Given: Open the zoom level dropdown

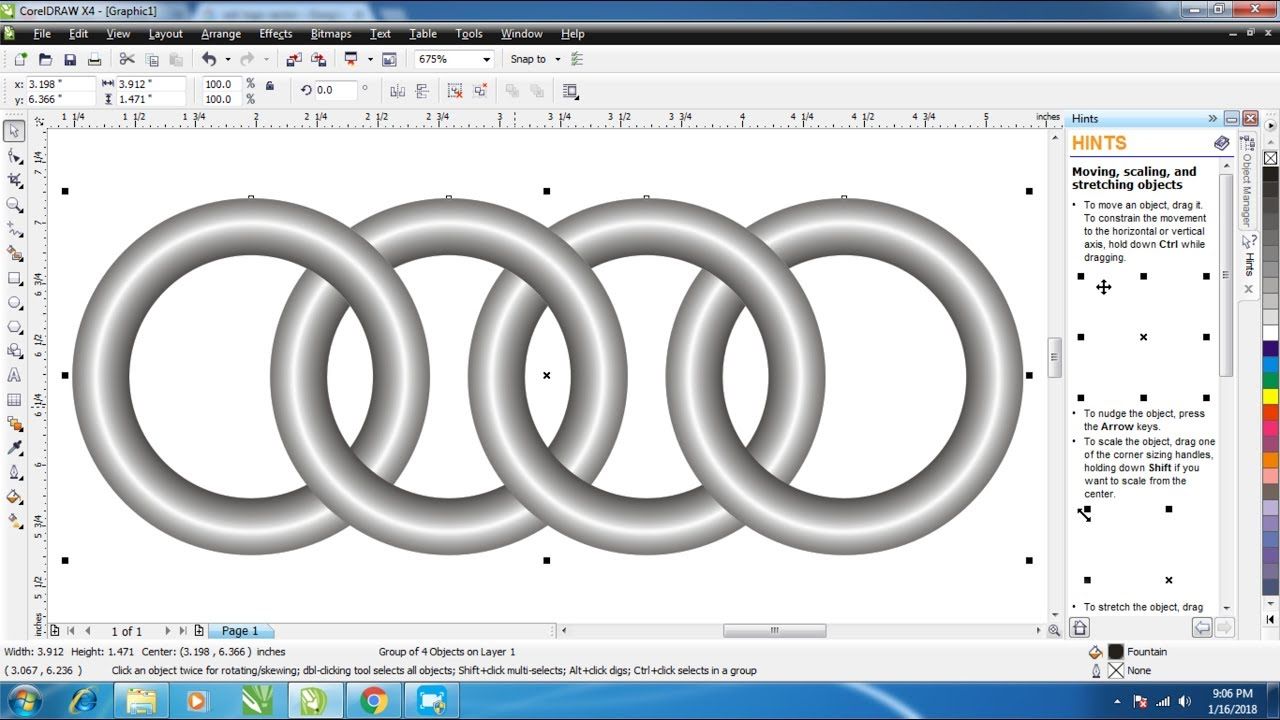Looking at the screenshot, I should click(486, 60).
